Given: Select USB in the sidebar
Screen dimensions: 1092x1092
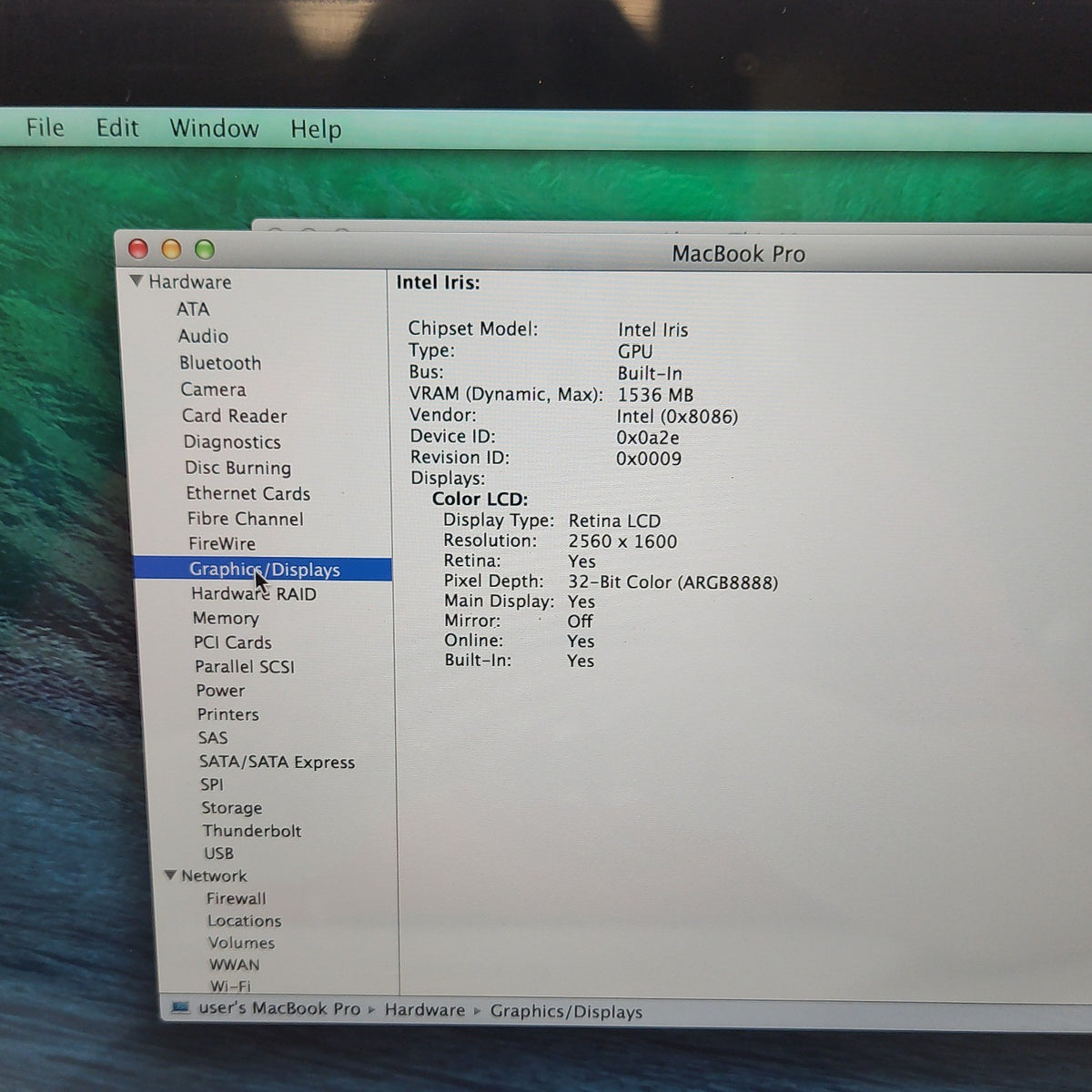Looking at the screenshot, I should (x=219, y=854).
